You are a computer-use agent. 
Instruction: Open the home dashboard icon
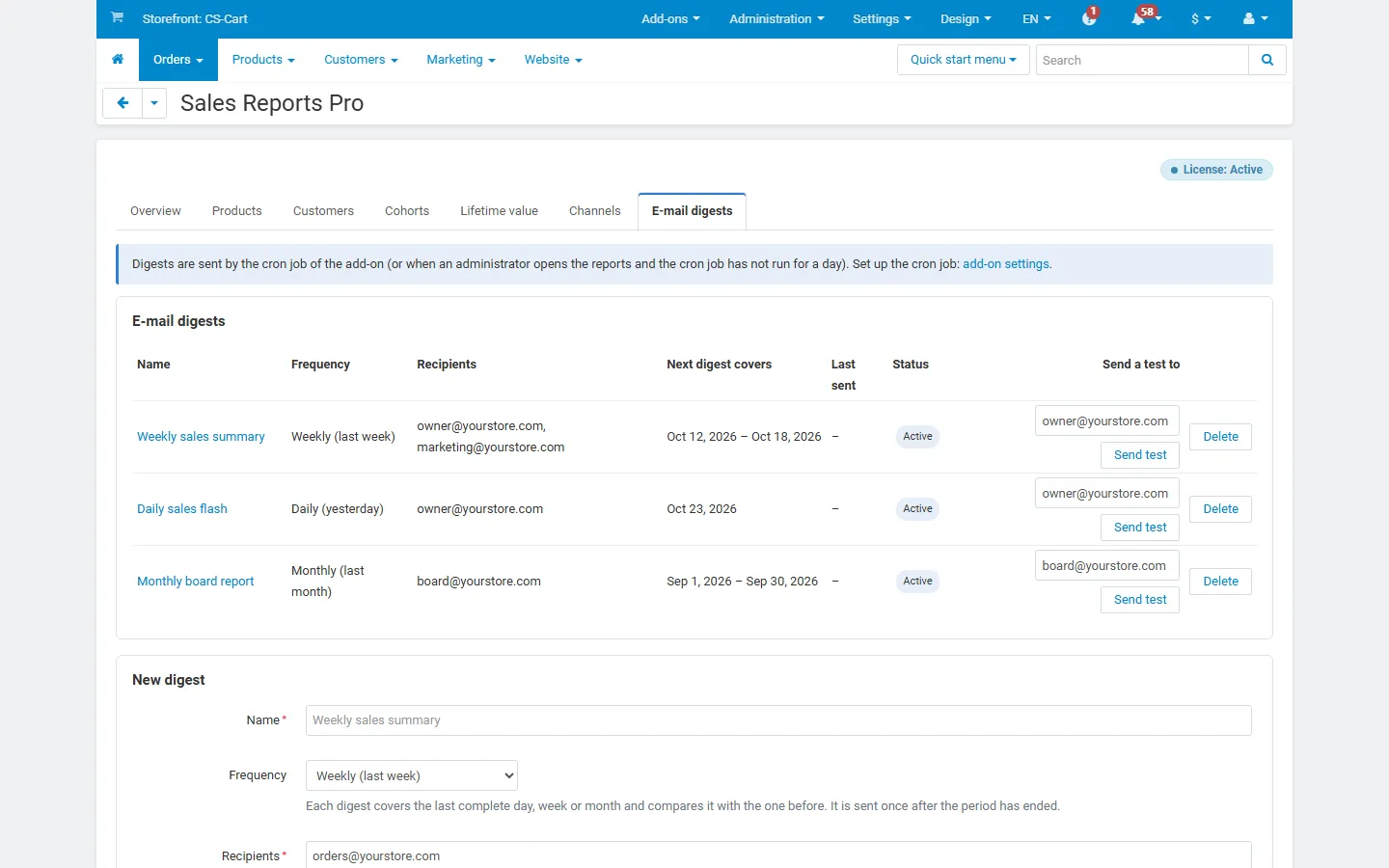tap(118, 60)
